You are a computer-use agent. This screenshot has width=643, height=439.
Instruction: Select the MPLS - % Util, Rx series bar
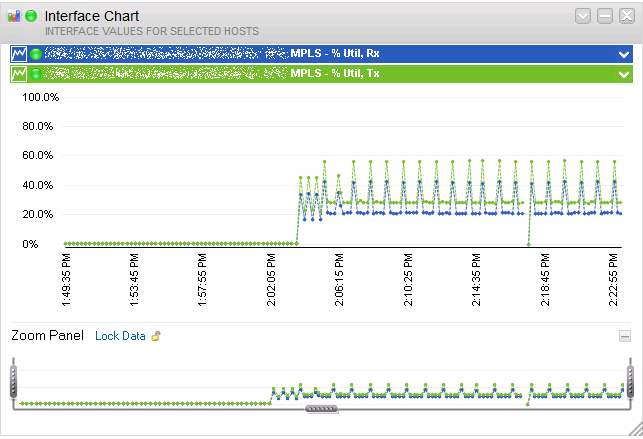[322, 54]
